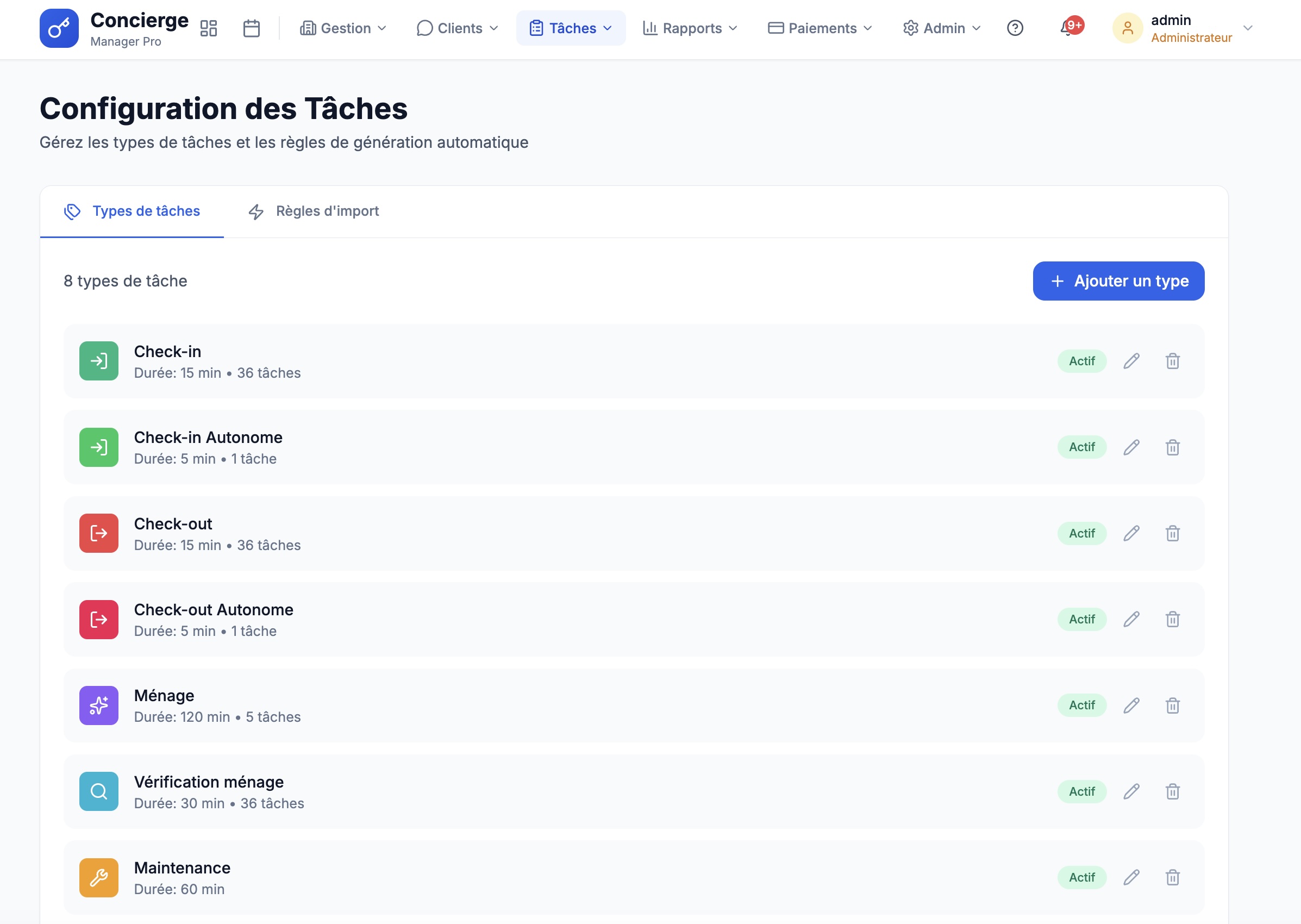Toggle the Actif badge on Vérification ménage
The width and height of the screenshot is (1301, 924).
click(1081, 791)
